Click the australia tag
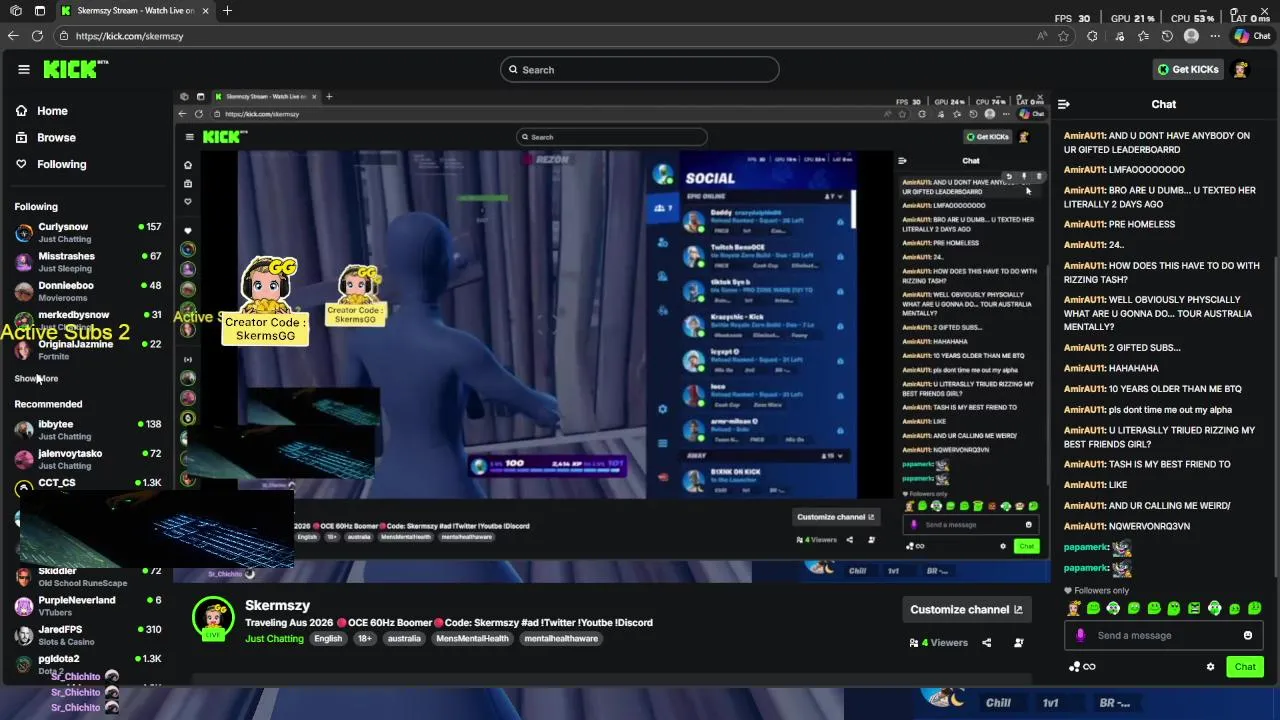 [x=404, y=639]
